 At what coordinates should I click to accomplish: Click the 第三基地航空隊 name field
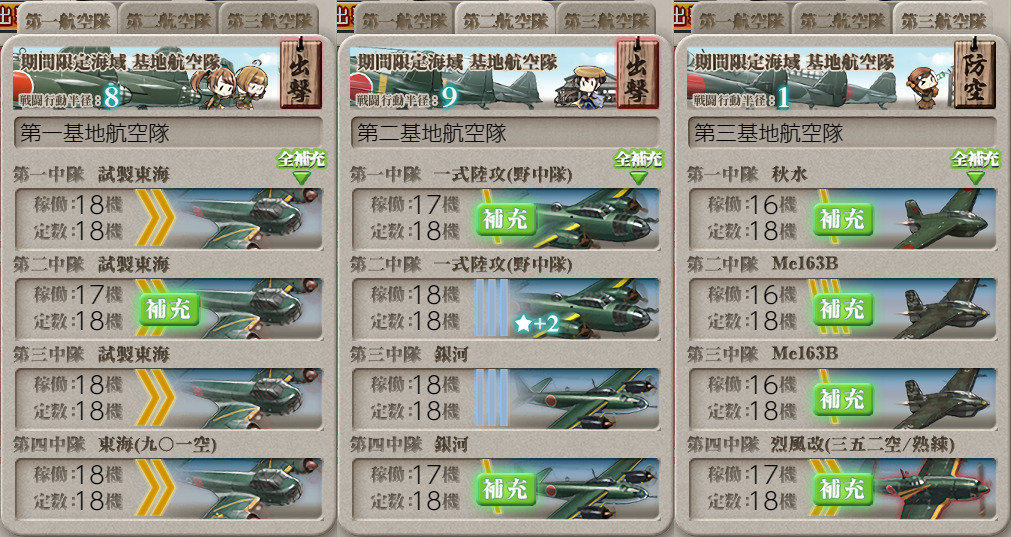click(842, 133)
